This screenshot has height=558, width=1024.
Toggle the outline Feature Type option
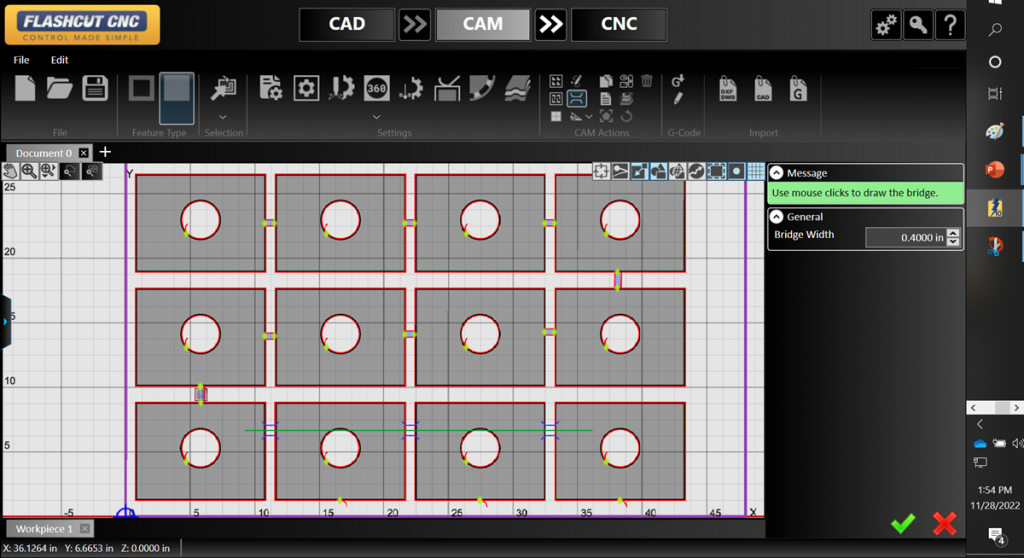(x=141, y=88)
